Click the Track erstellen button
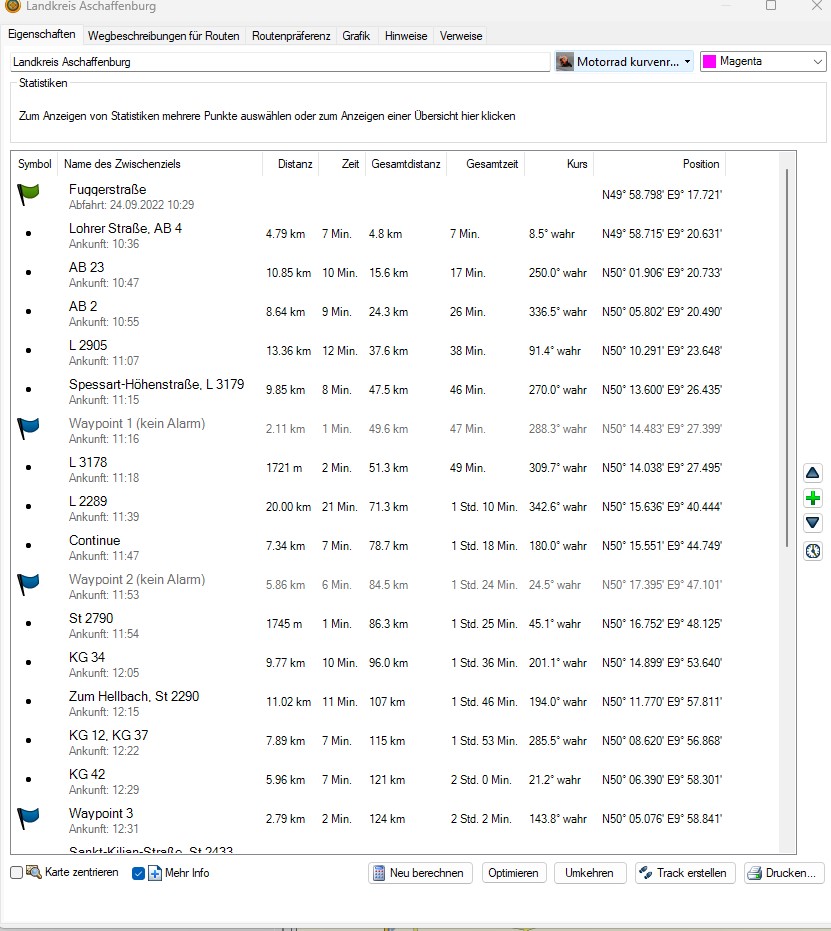This screenshot has height=931, width=831. (686, 873)
